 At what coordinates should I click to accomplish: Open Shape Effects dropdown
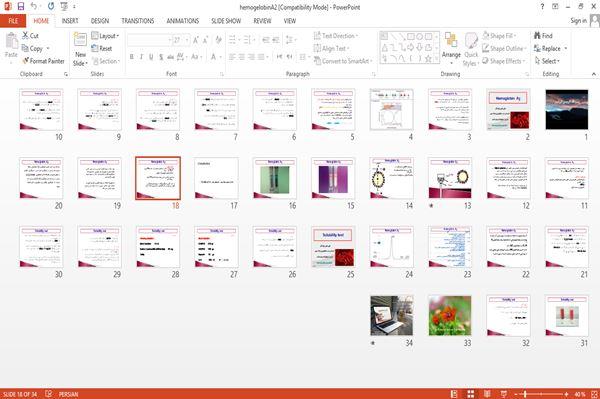point(504,61)
